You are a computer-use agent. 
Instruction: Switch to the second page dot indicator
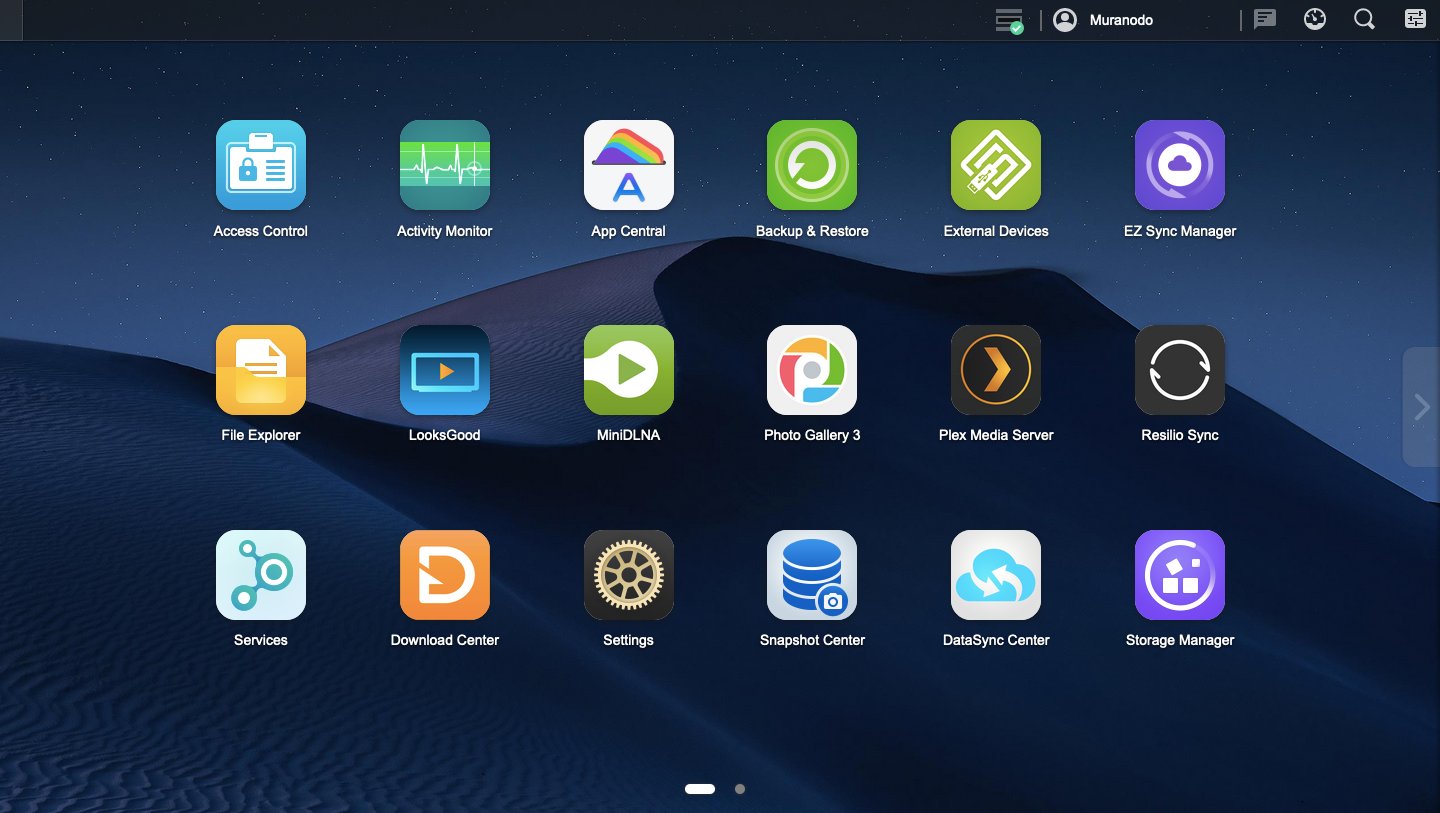[740, 789]
